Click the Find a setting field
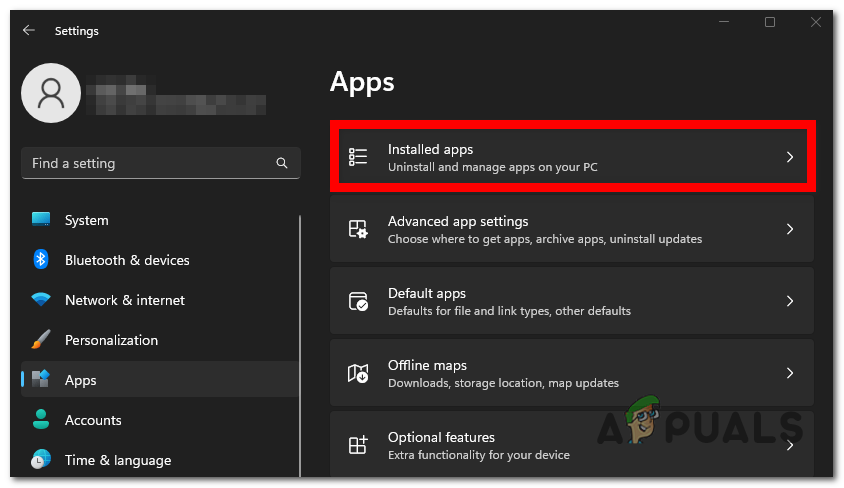Image resolution: width=844 pixels, height=488 pixels. [160, 163]
